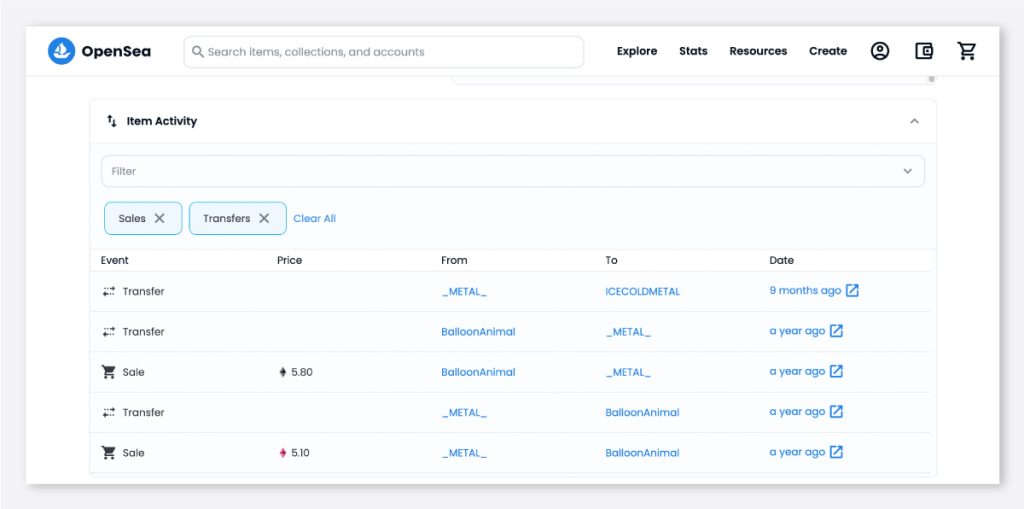
Task: Click the red WETH icon beside 5.10
Action: tap(283, 452)
